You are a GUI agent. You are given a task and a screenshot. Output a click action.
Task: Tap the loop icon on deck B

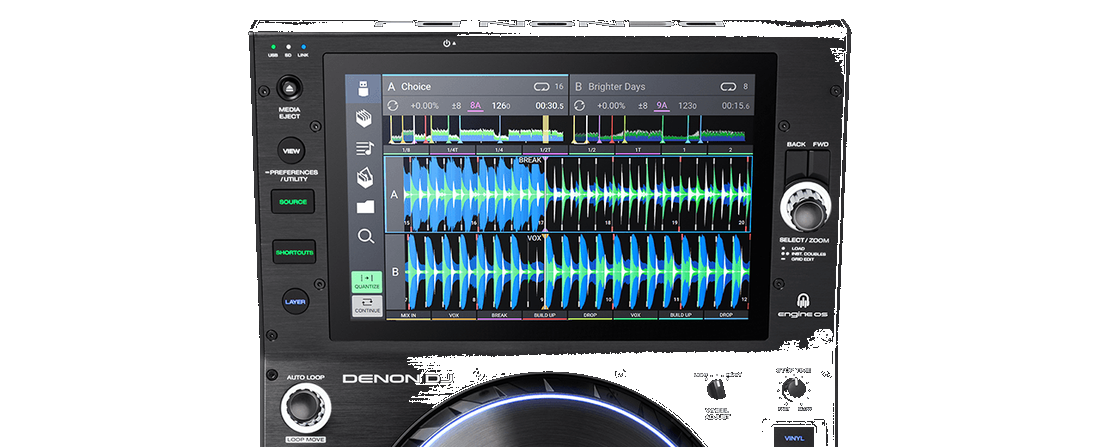coord(727,86)
